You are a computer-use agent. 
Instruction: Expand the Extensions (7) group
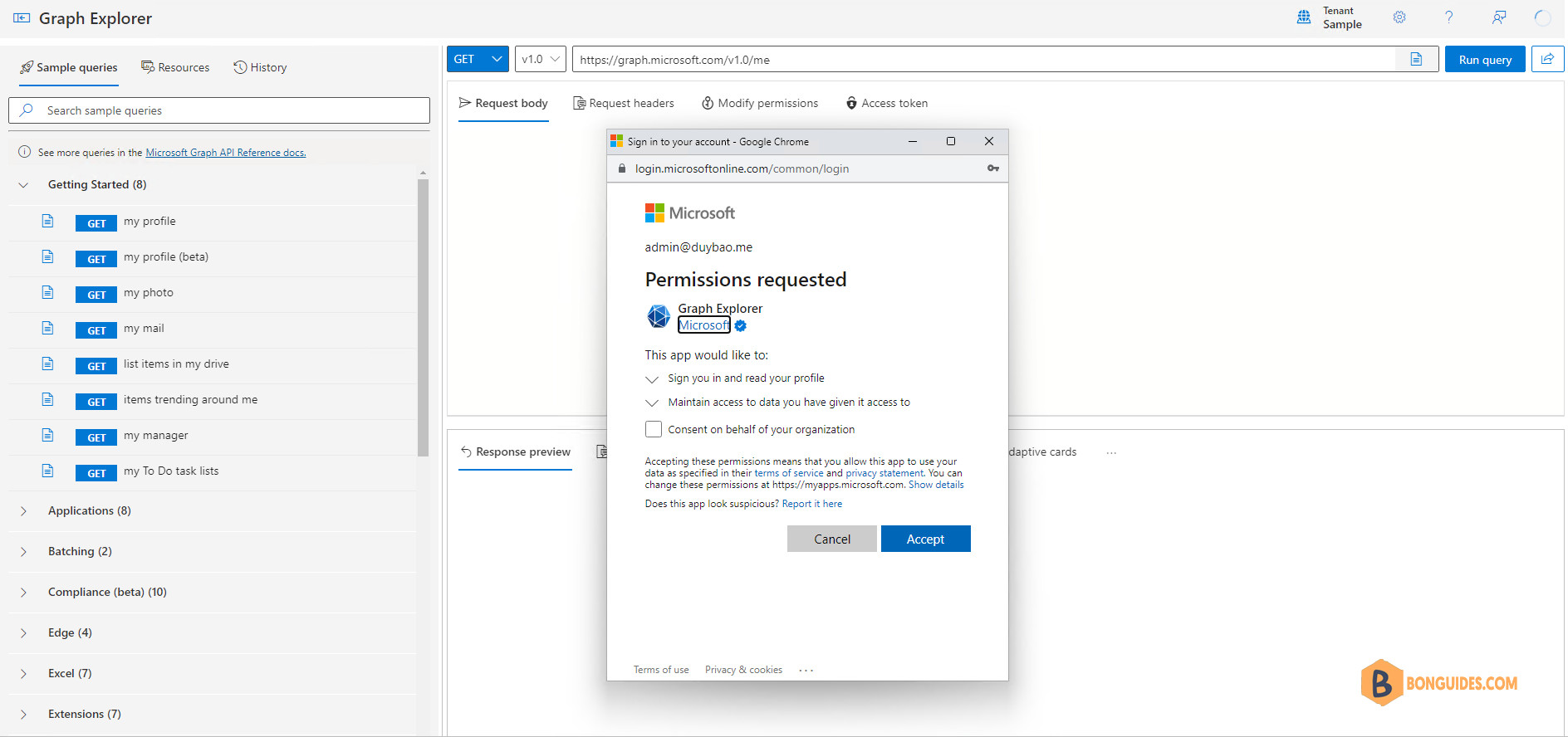(23, 715)
